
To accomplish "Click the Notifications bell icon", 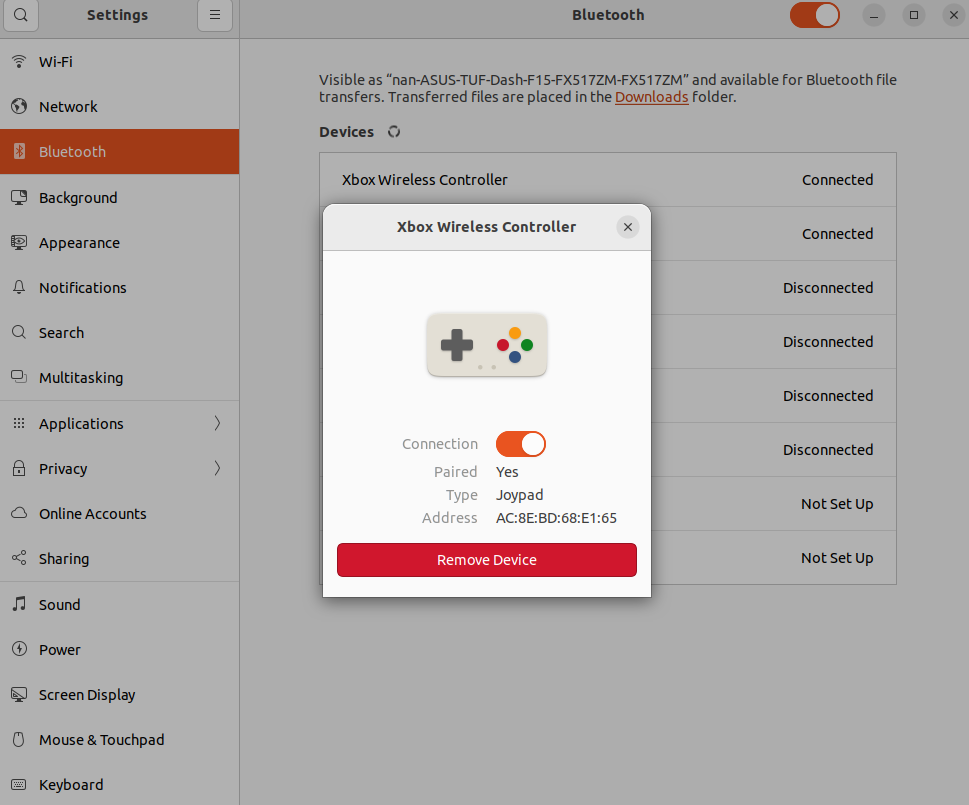I will click(x=19, y=287).
